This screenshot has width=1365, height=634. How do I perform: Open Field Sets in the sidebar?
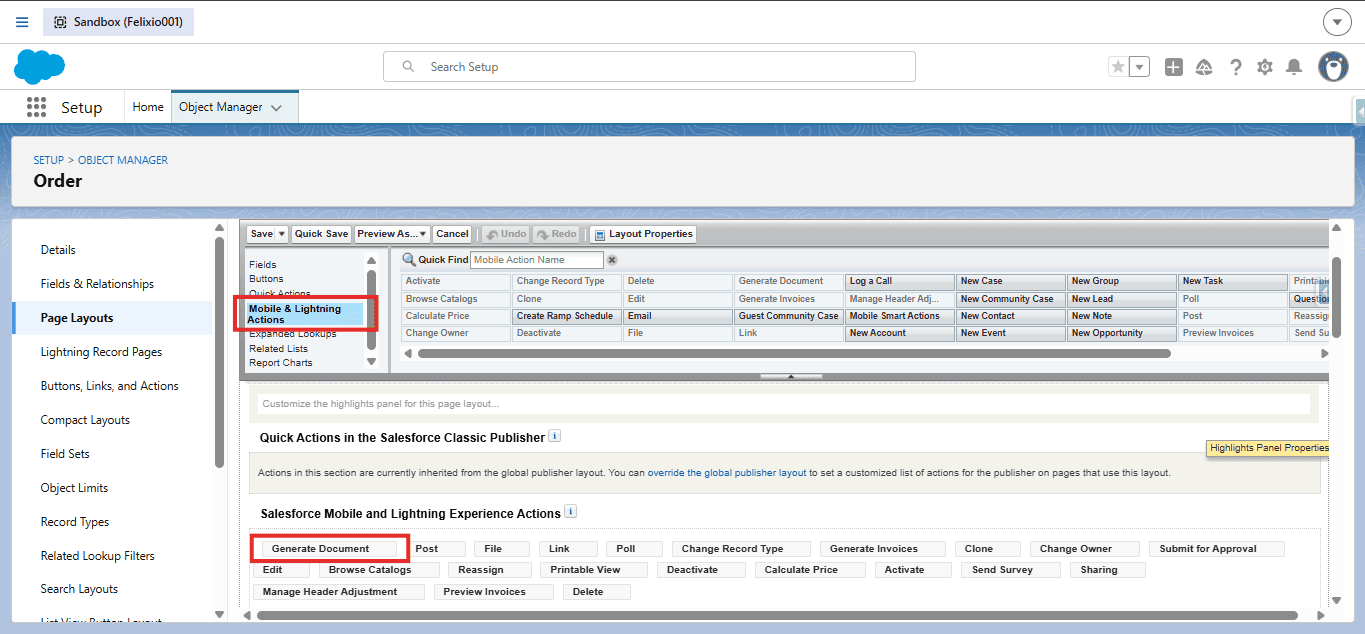(65, 454)
